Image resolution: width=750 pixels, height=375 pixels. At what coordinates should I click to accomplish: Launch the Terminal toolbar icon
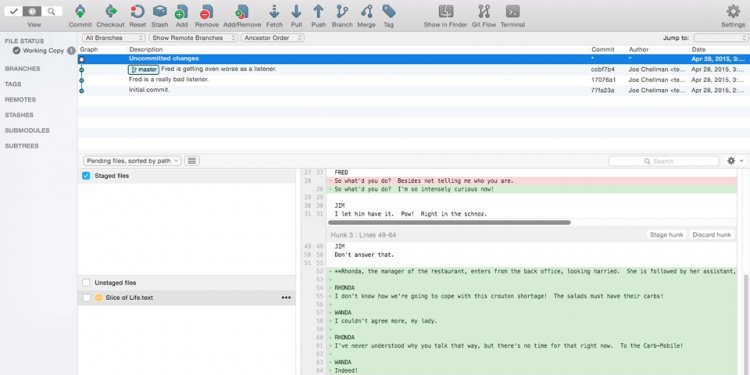click(x=513, y=11)
